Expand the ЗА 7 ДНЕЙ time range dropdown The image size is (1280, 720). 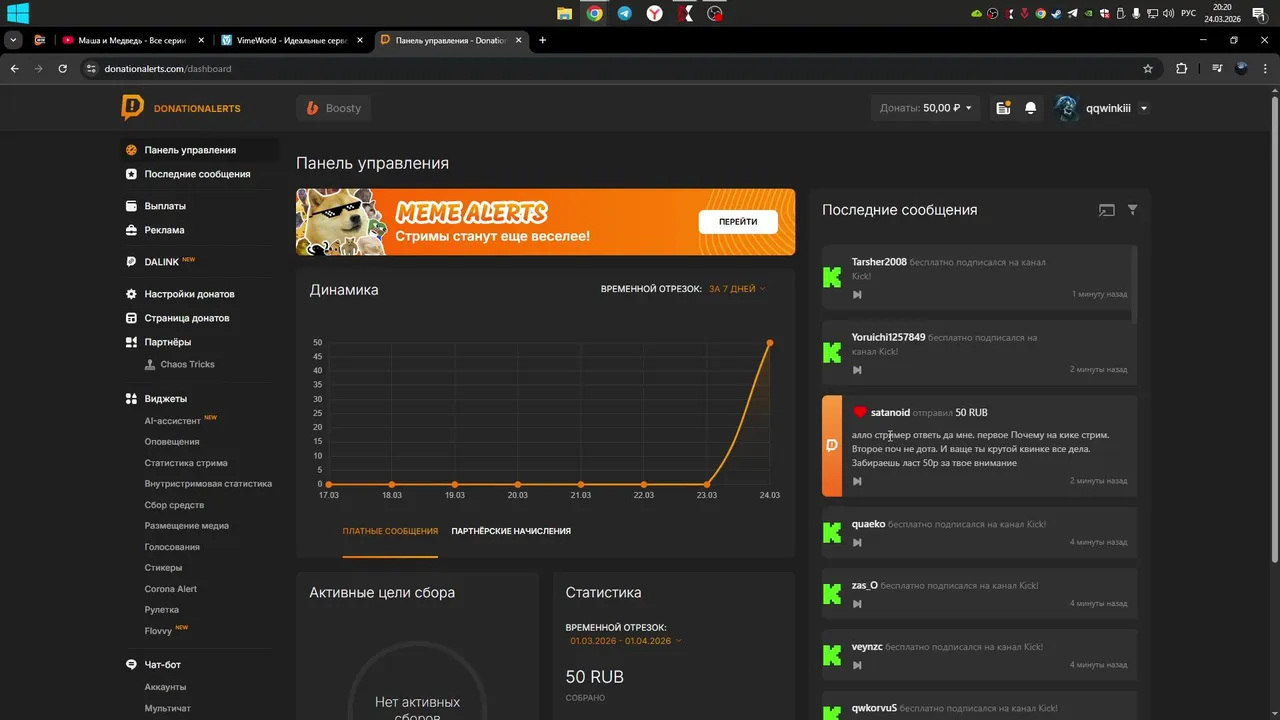coord(737,289)
